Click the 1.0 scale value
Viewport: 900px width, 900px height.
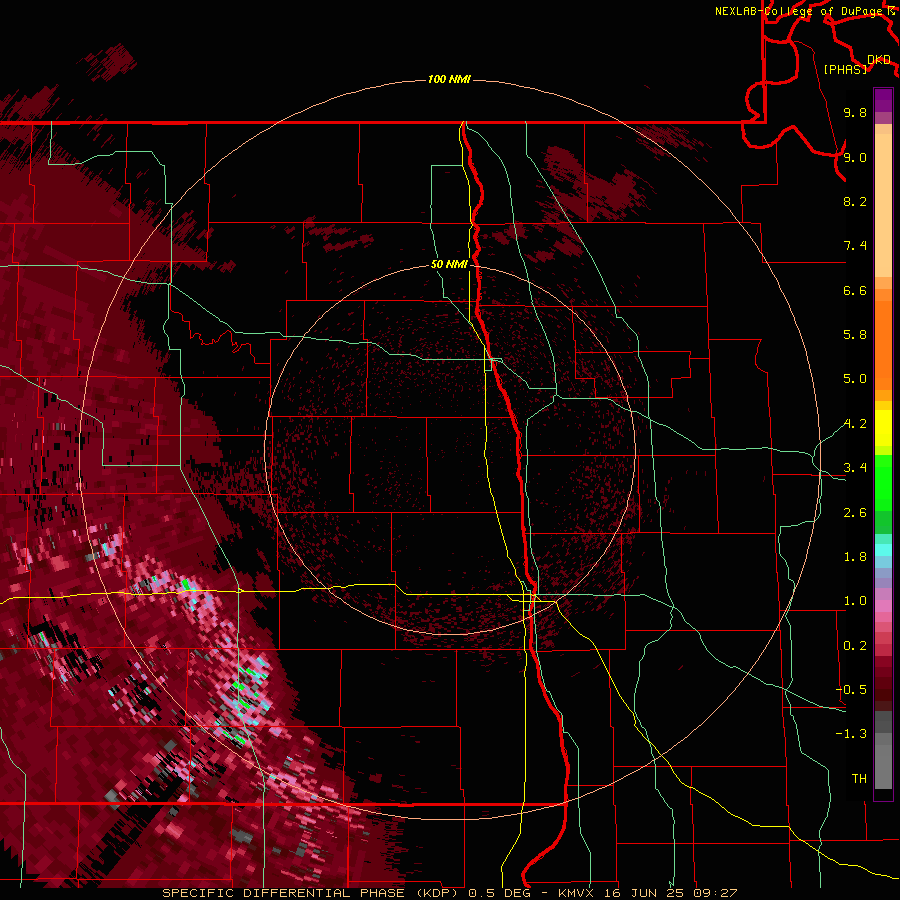(x=855, y=601)
